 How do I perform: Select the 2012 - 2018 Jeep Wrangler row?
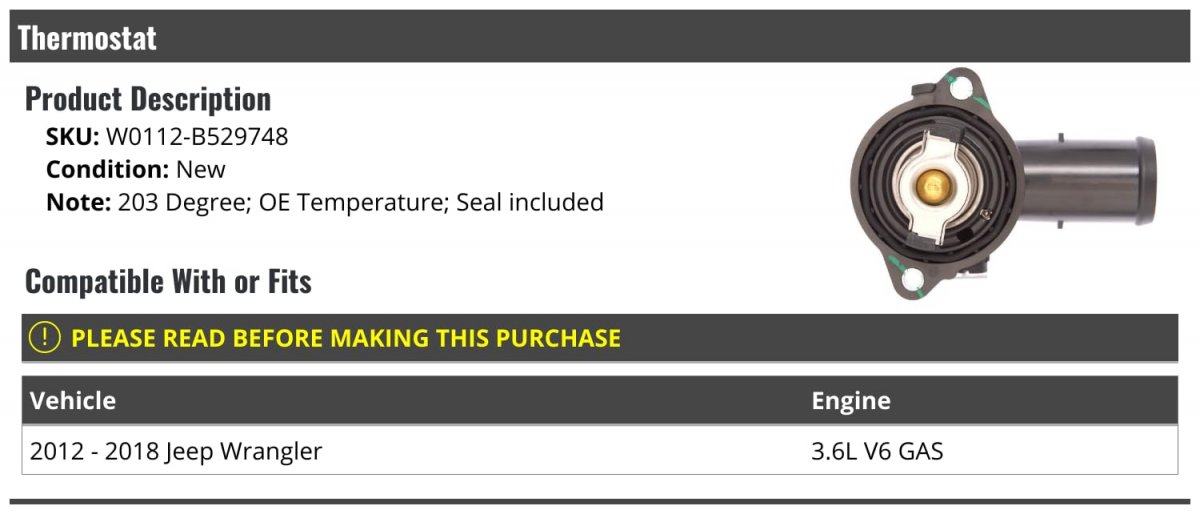(600, 451)
